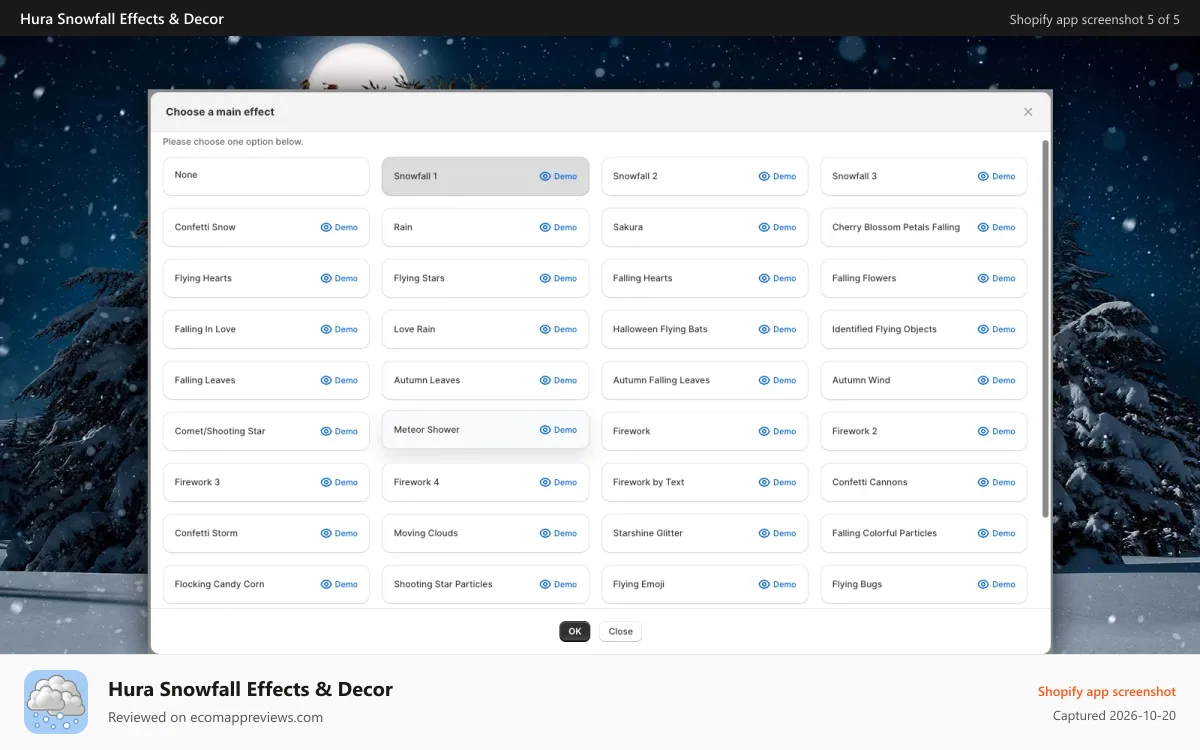
Task: View the Autumn Falling Leaves demo
Action: 777,380
